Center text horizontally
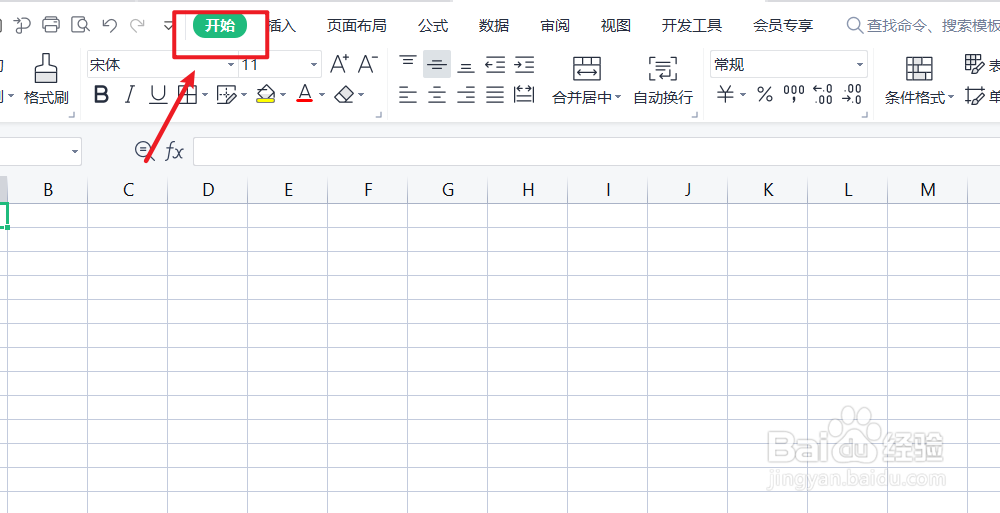1000x513 pixels. pyautogui.click(x=437, y=95)
